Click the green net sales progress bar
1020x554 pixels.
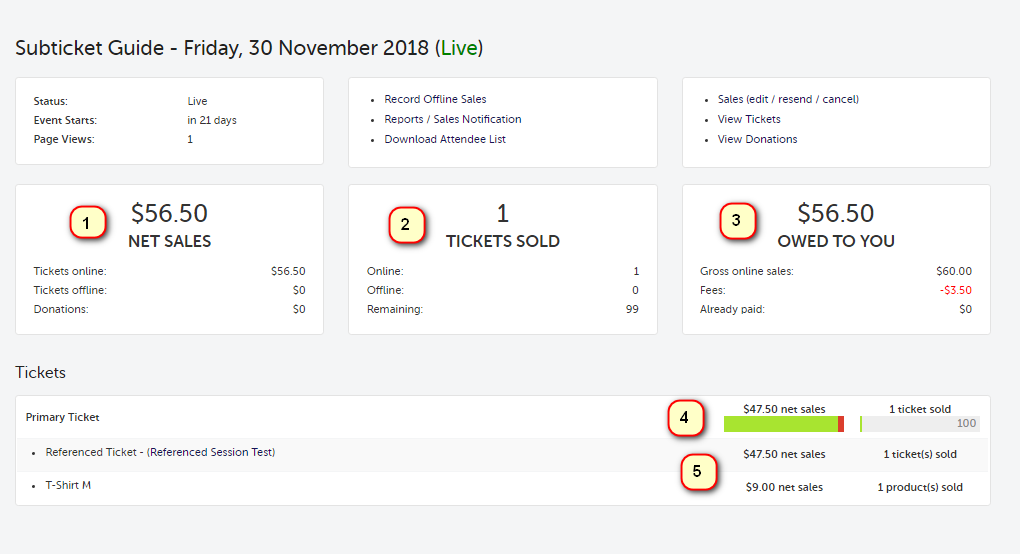780,424
